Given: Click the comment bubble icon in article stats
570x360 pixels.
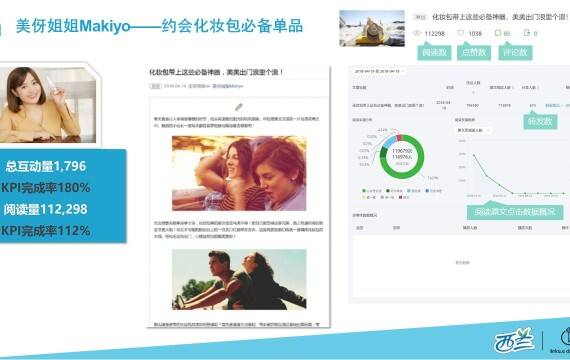Looking at the screenshot, I should (498, 33).
